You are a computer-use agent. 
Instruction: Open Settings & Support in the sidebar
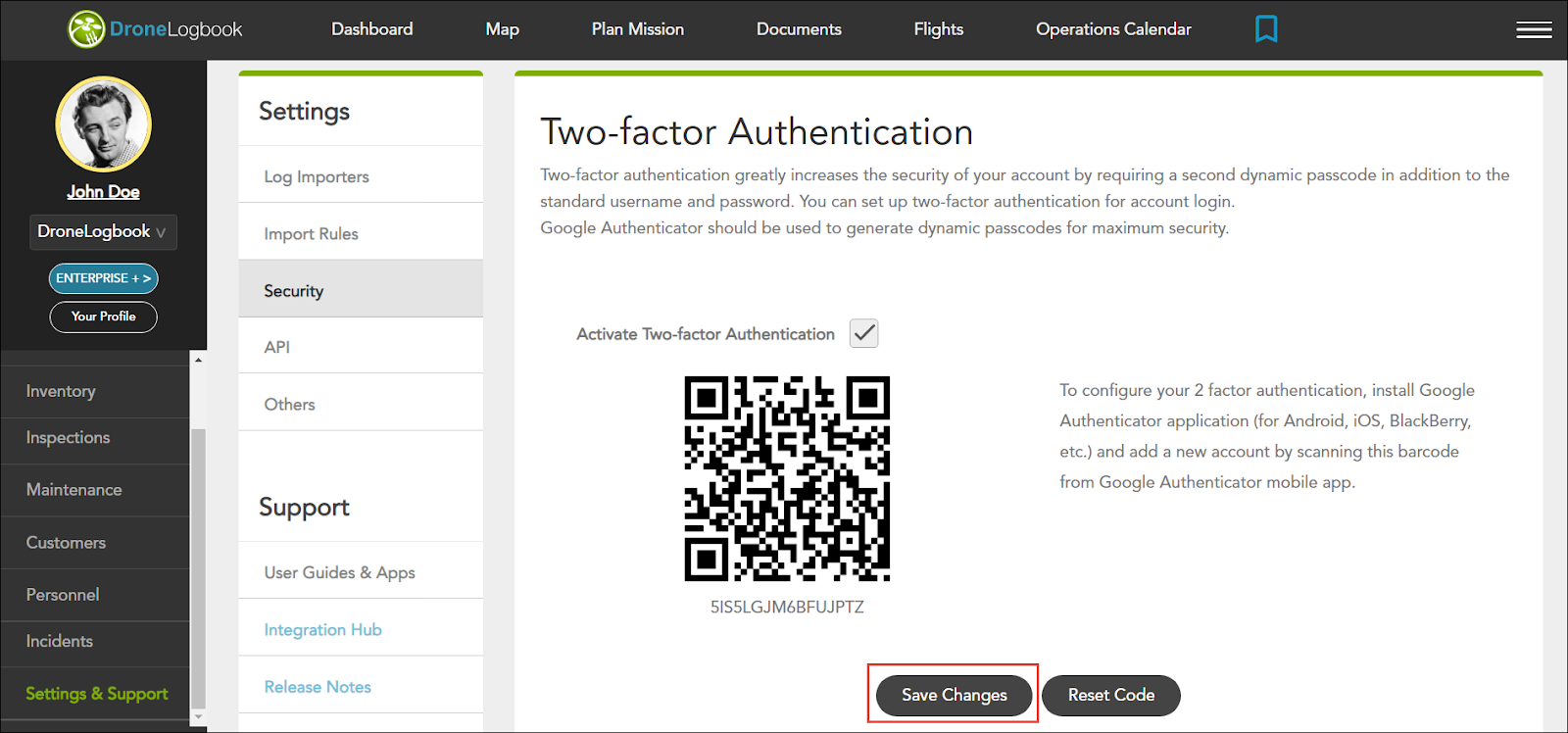(x=95, y=694)
